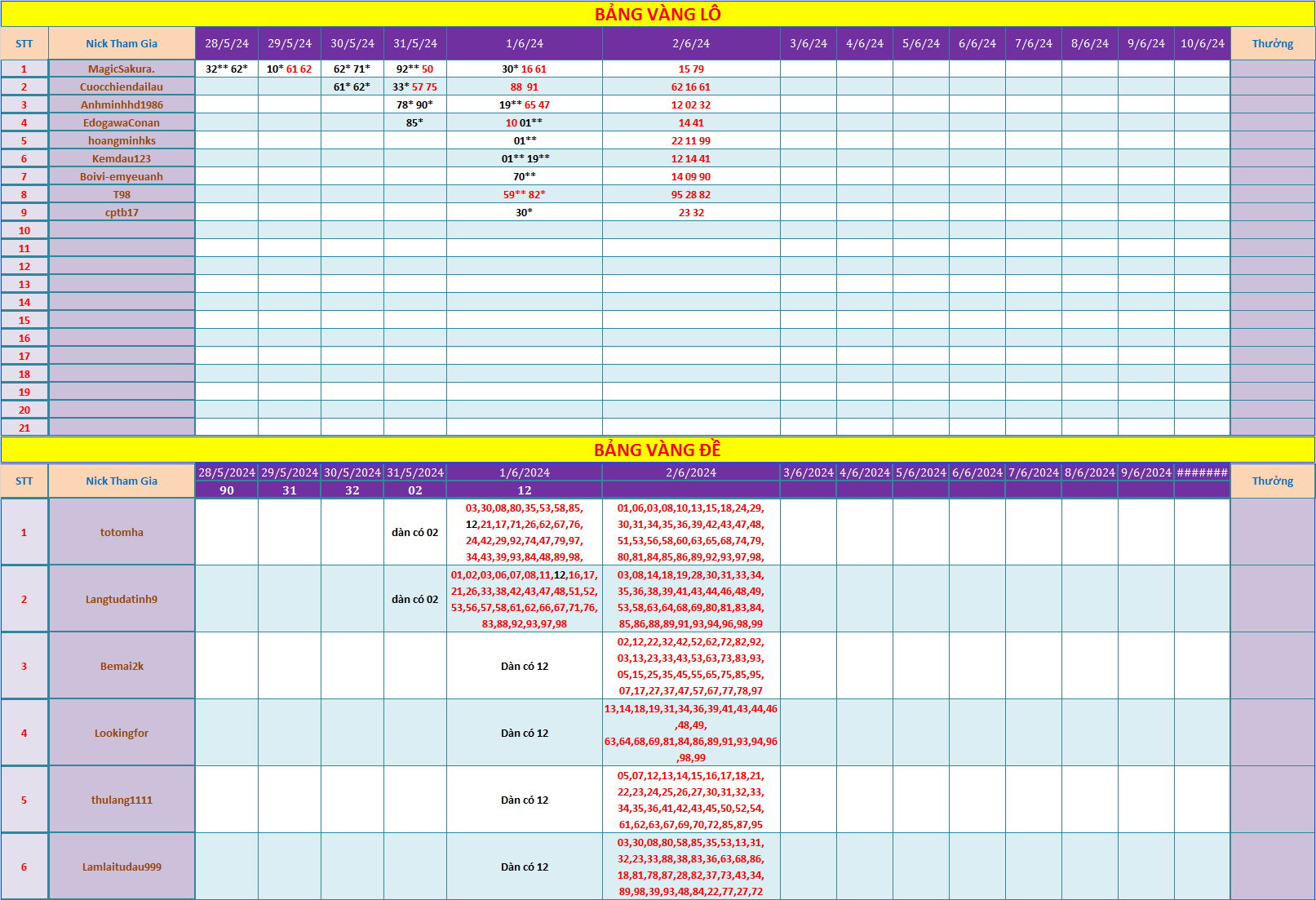Select cell containing 92** 50
The width and height of the screenshot is (1316, 900).
415,69
